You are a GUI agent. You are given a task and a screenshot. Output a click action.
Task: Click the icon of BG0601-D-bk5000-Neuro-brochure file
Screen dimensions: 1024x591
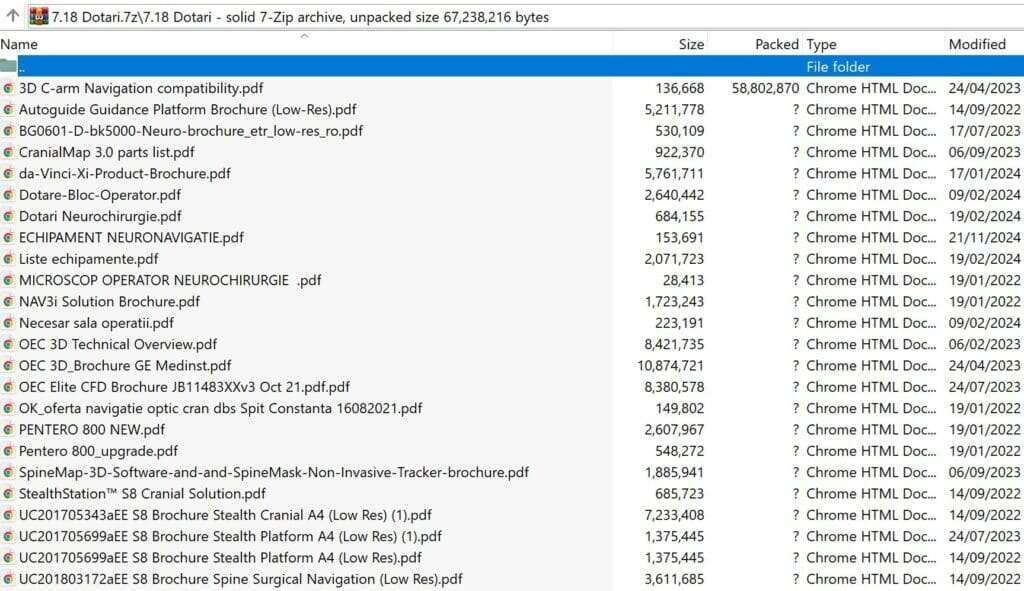click(8, 131)
